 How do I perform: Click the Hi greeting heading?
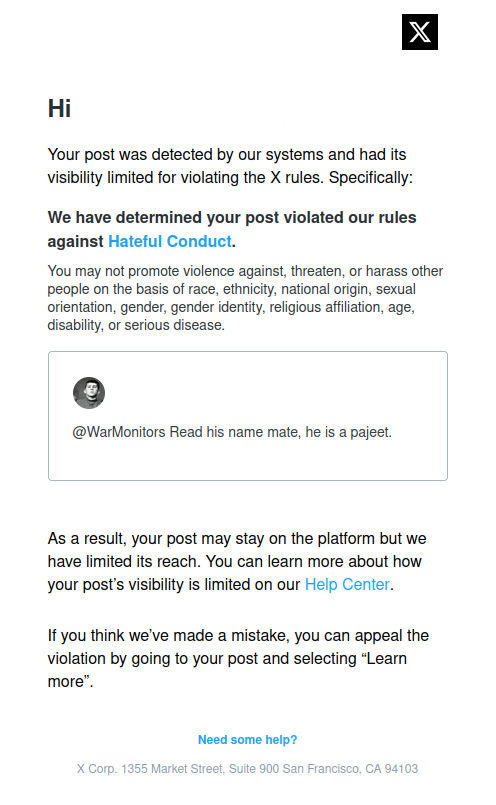(60, 109)
